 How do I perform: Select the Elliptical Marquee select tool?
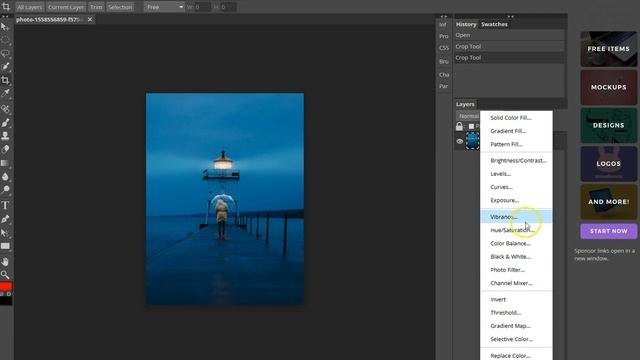(x=5, y=40)
